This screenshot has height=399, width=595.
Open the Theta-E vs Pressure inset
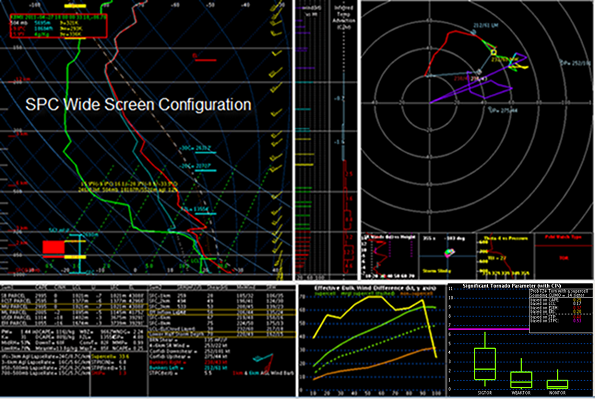coord(505,256)
